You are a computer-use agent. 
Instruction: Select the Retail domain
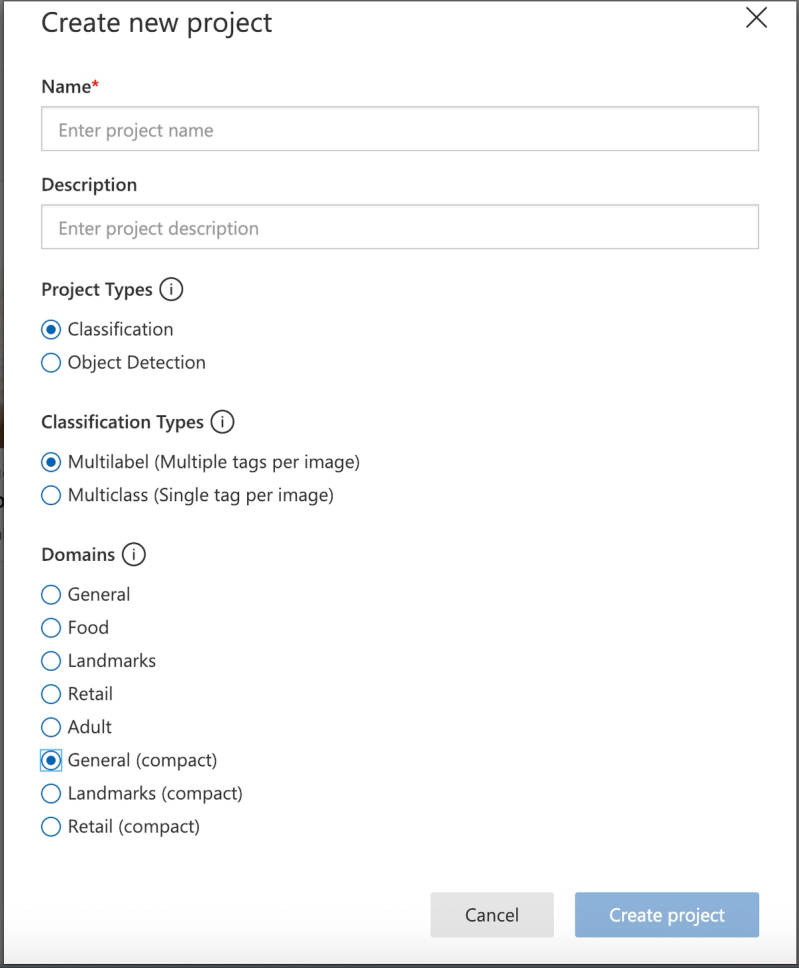[51, 694]
